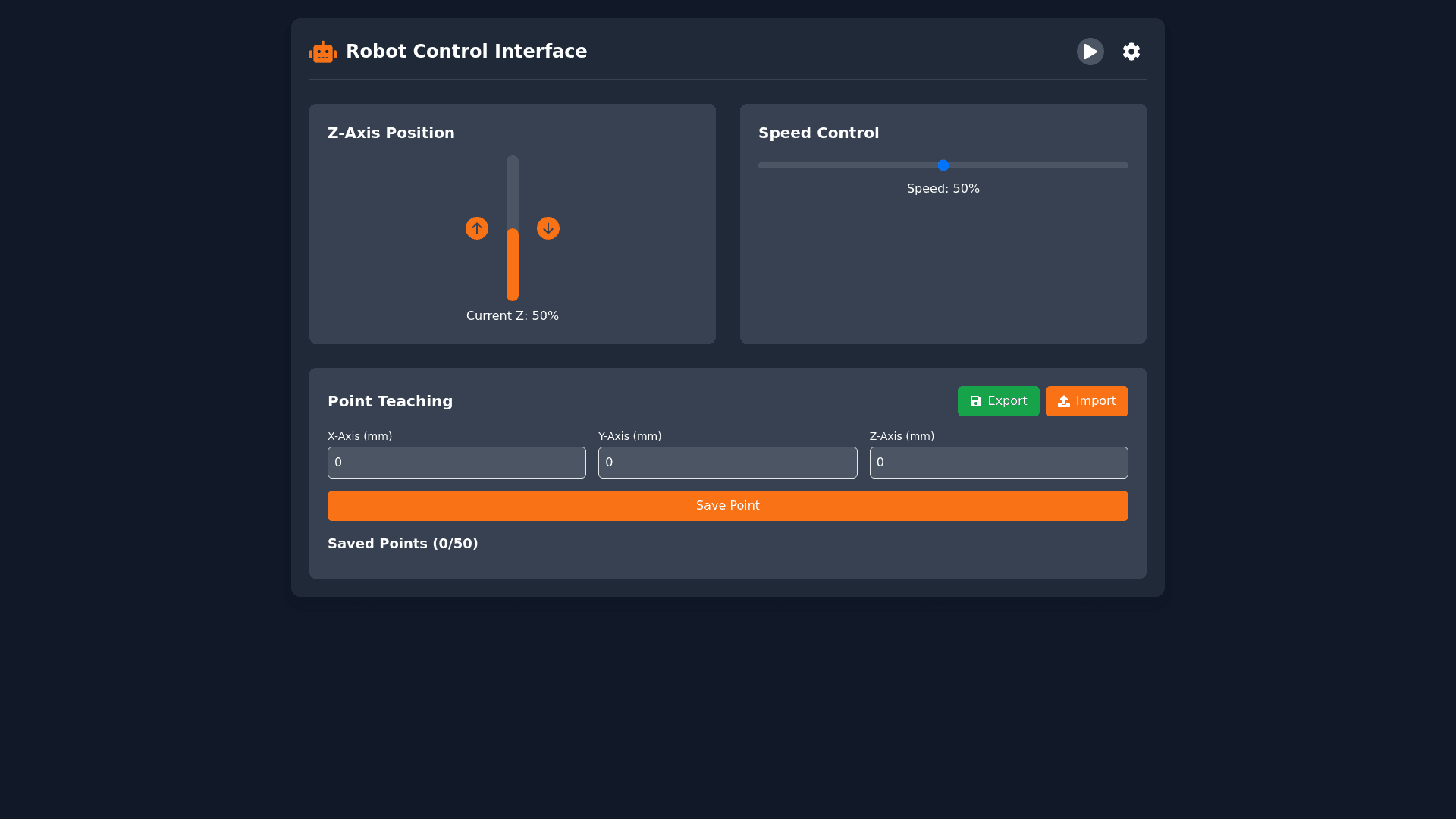Raise Z-axis with up arrow button
The width and height of the screenshot is (1456, 819).
477,228
